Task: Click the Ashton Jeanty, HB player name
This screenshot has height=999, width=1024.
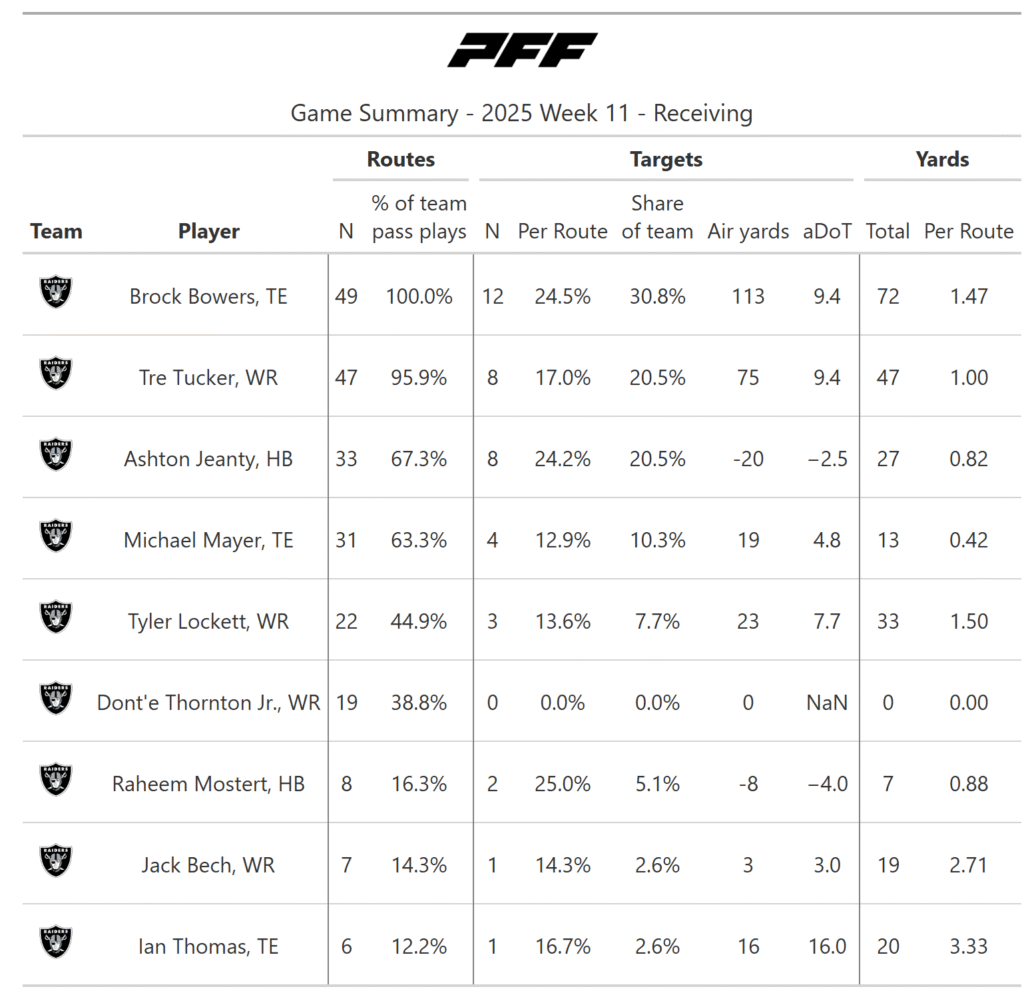Action: 208,459
